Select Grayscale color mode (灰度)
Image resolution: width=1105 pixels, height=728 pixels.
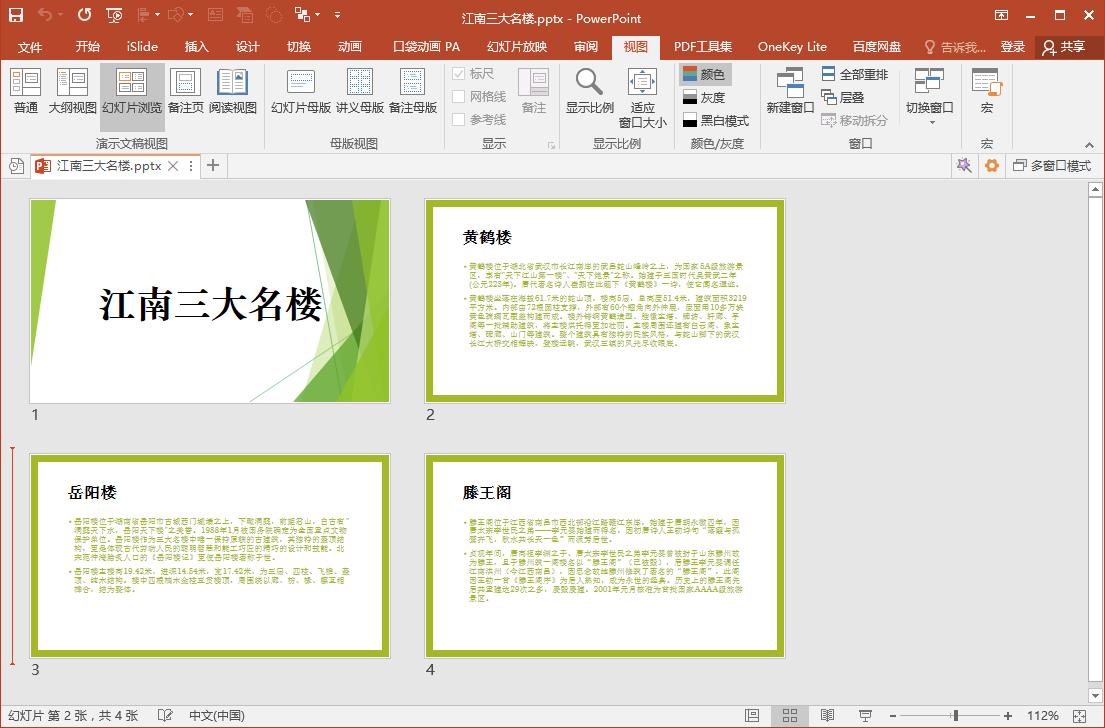704,96
